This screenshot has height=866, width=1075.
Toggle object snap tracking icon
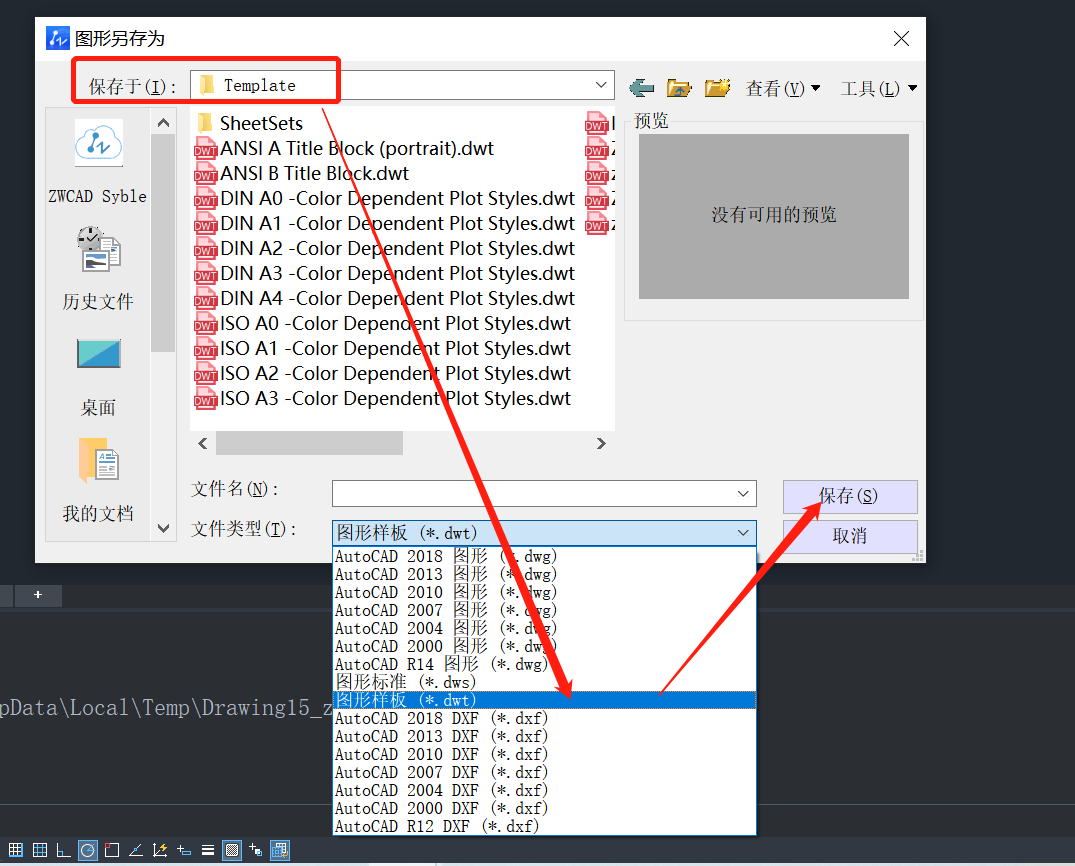[x=136, y=850]
